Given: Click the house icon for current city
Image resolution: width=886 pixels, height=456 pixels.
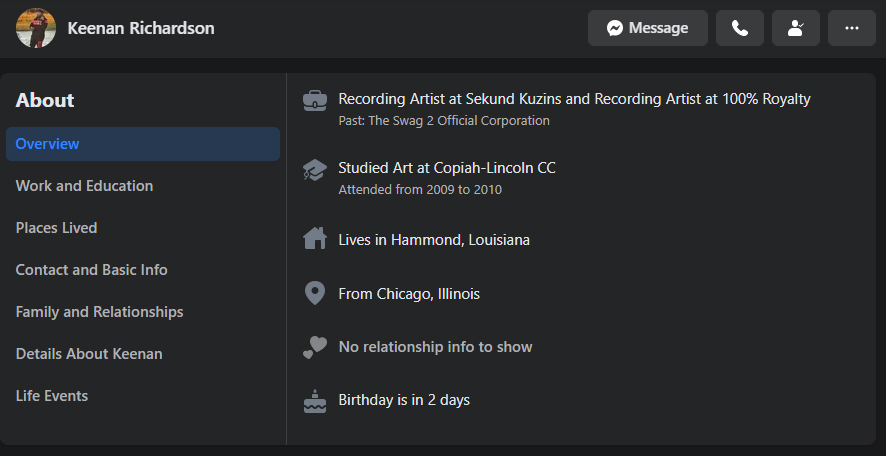Looking at the screenshot, I should click(x=315, y=239).
